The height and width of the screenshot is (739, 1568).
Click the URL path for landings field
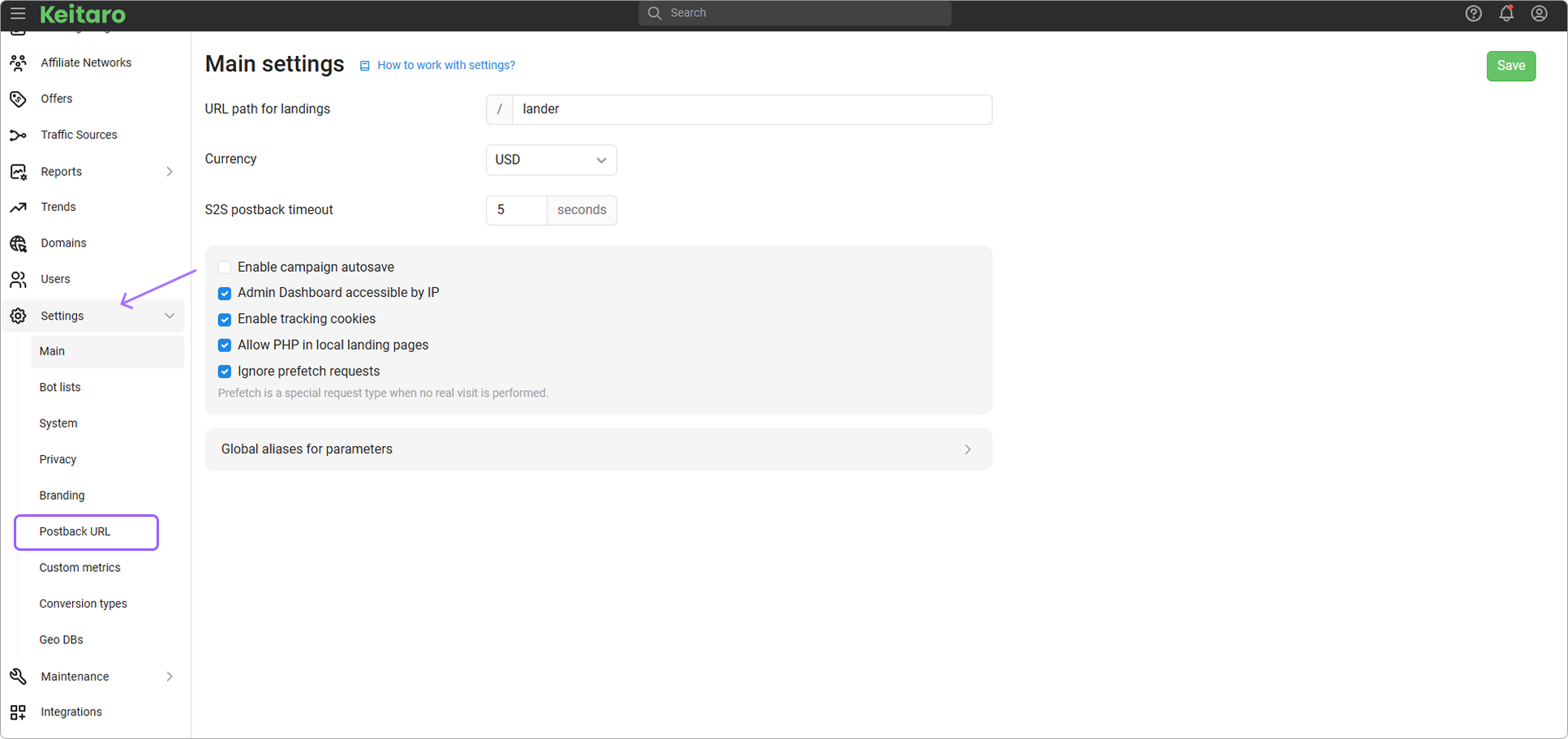750,110
